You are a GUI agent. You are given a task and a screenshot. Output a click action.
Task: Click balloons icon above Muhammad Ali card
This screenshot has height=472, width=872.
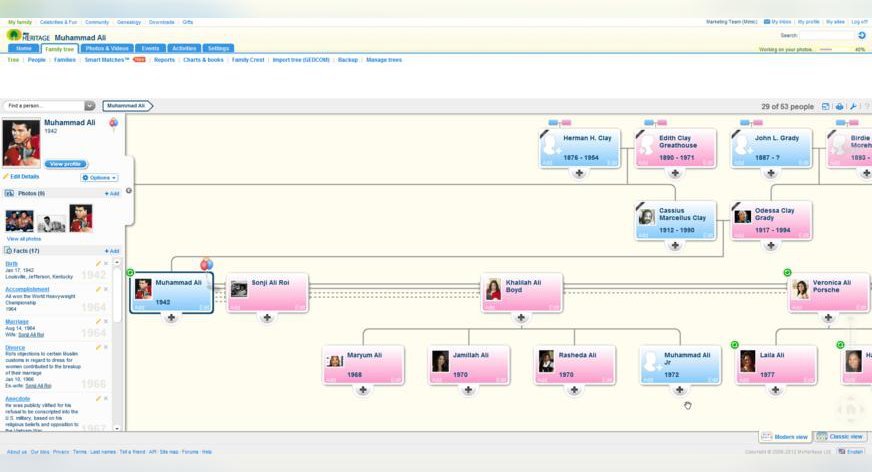click(x=206, y=265)
